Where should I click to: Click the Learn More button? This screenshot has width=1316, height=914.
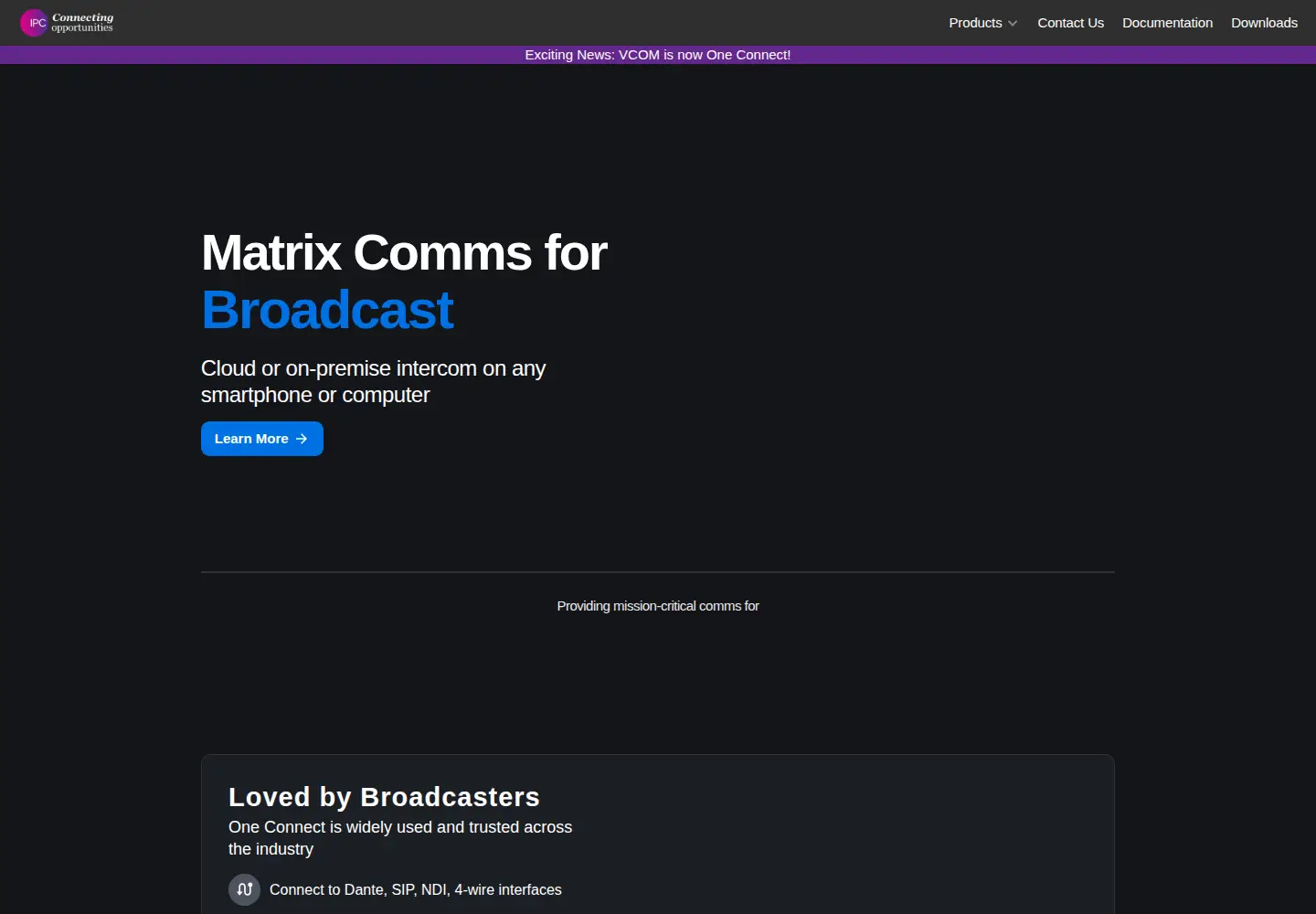[262, 439]
